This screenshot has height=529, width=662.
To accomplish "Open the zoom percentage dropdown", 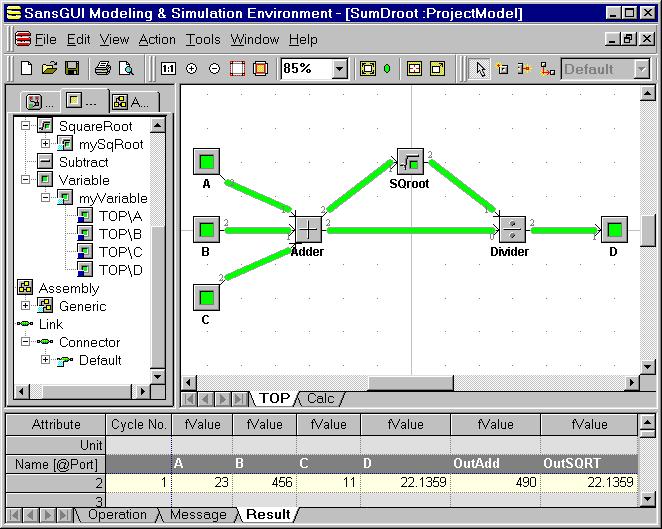I will click(x=339, y=69).
